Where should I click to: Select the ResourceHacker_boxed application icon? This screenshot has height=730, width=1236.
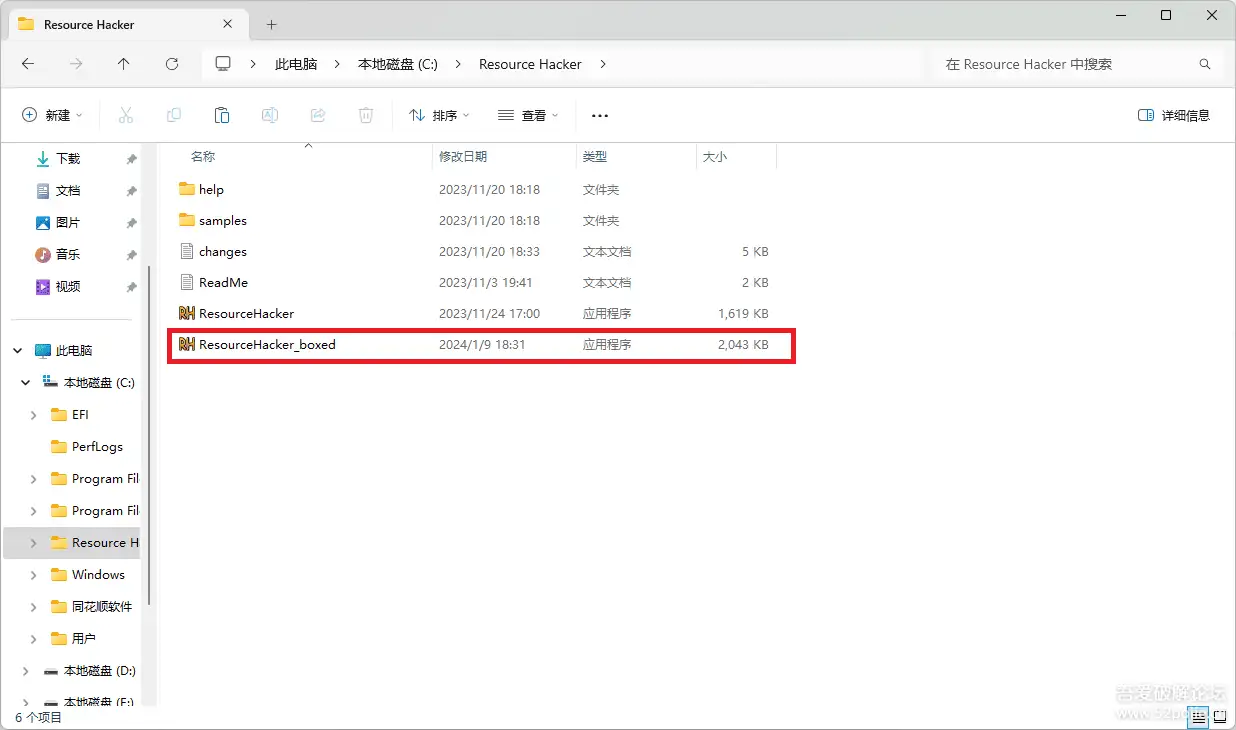186,344
